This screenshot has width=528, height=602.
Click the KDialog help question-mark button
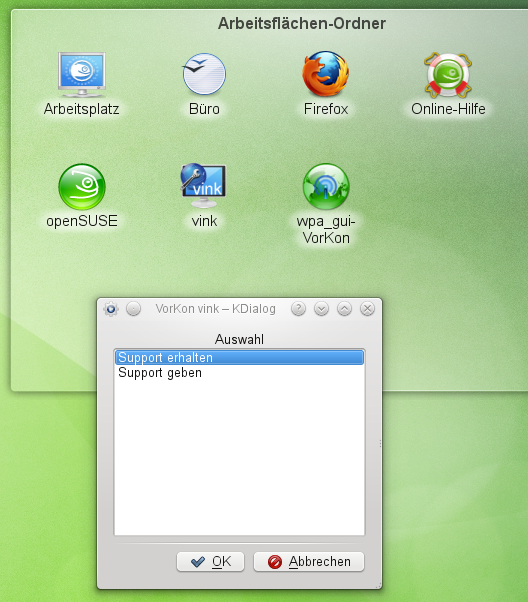[x=298, y=308]
